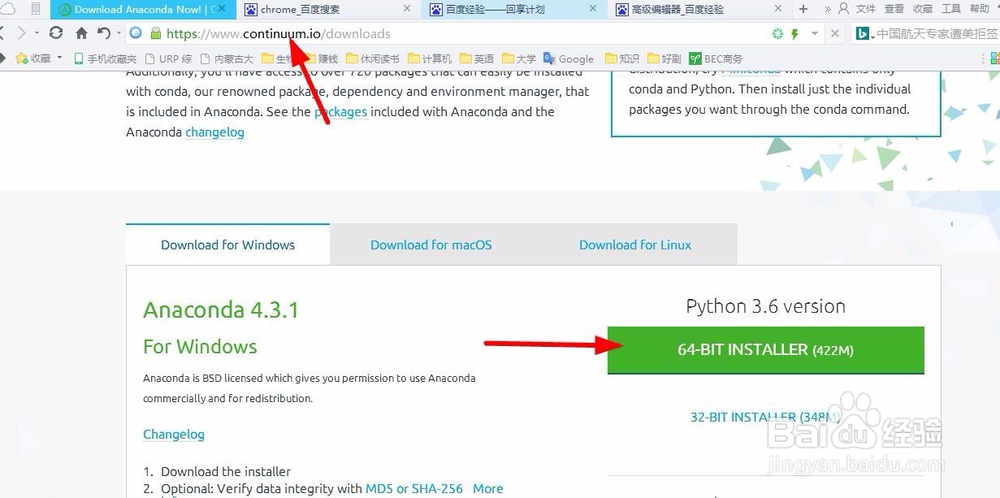The image size is (1000, 498).
Task: Open Google translate bookmark
Action: point(569,59)
